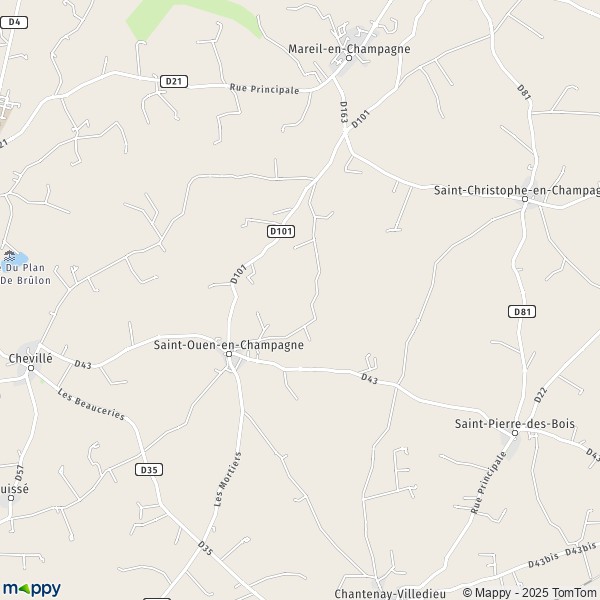Select Saint-Christophe-en-Champagne town marker
Image resolution: width=600 pixels, height=600 pixels.
(525, 199)
